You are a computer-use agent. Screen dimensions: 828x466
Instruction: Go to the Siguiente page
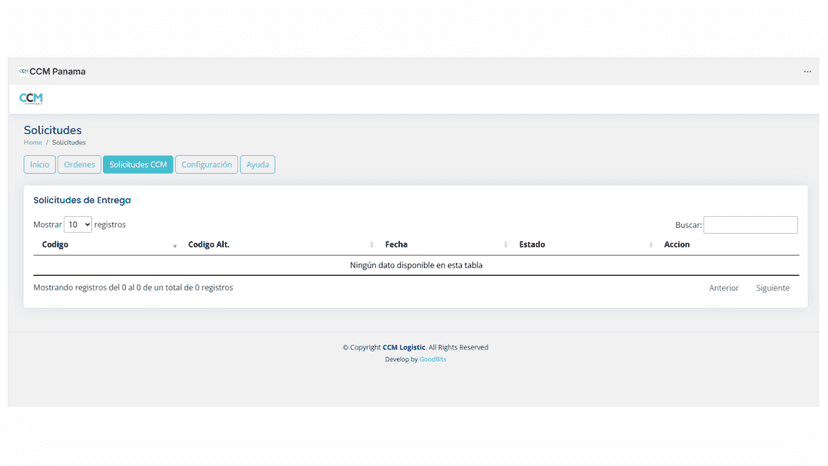click(x=773, y=288)
